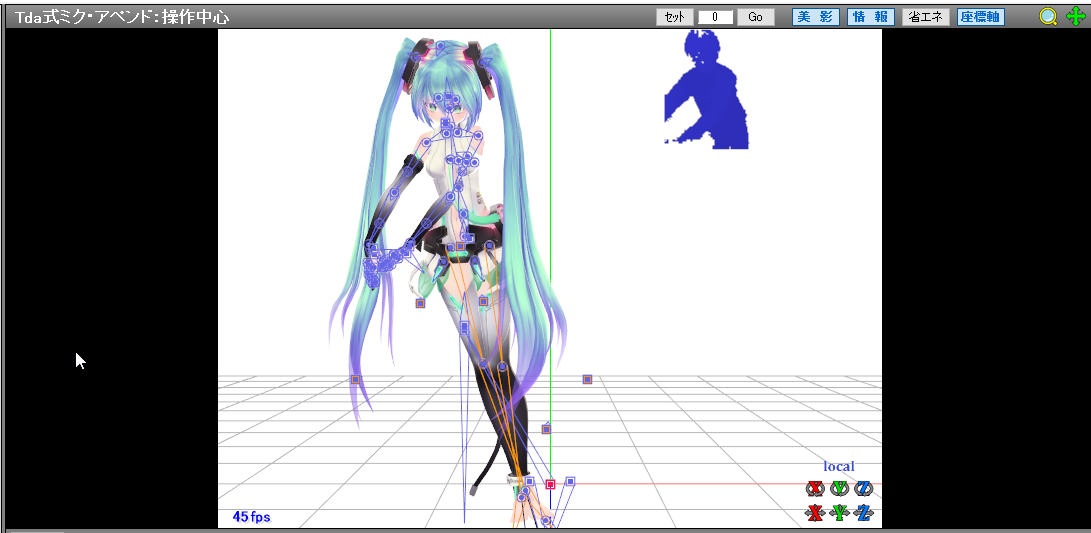The width and height of the screenshot is (1091, 533).
Task: Click the green four-arrow camera pan icon
Action: click(x=1074, y=17)
